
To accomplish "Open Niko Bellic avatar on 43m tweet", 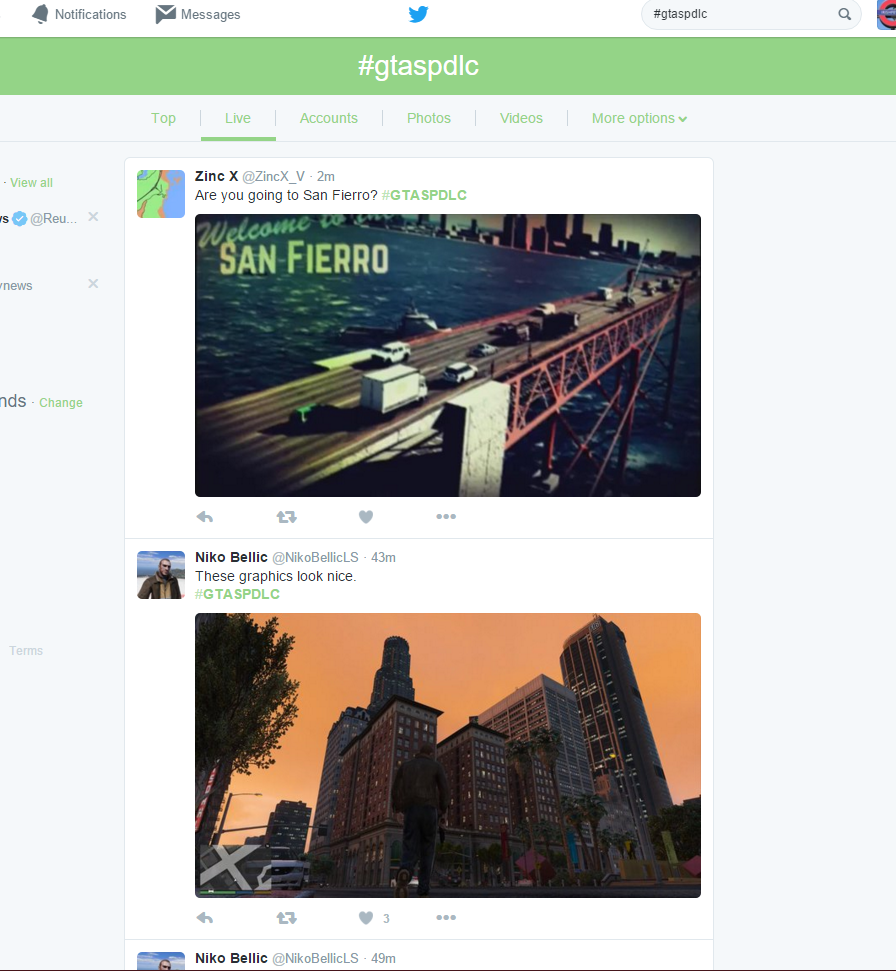I will [161, 575].
